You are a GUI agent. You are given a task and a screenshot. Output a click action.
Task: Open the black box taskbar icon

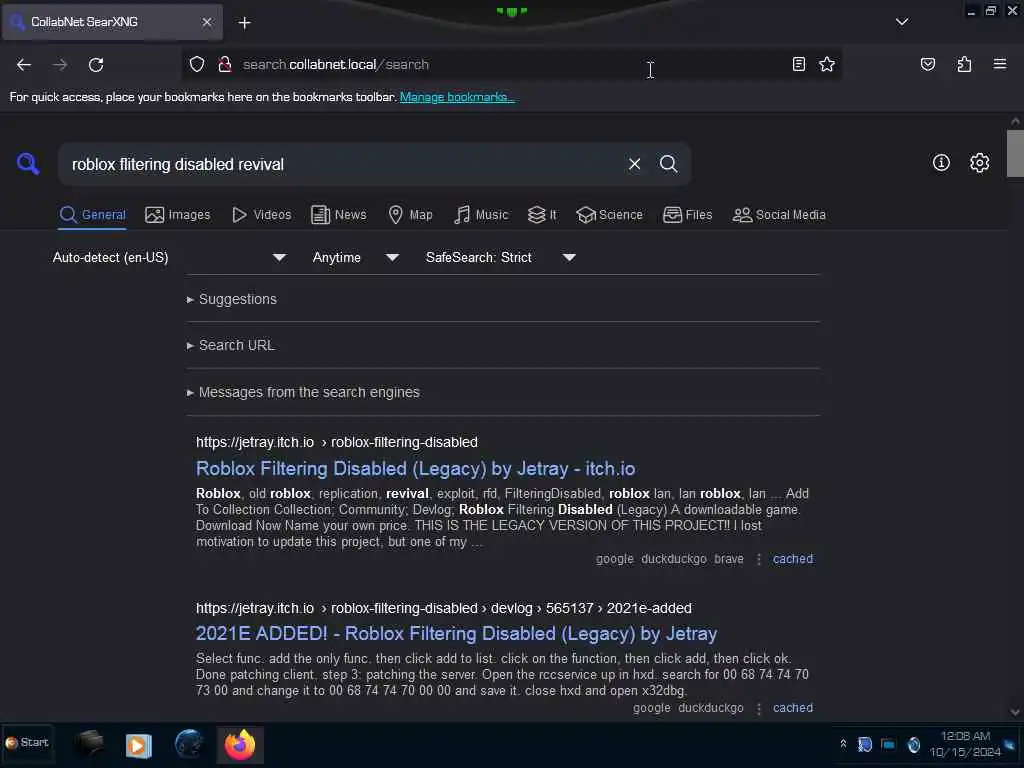[x=89, y=744]
